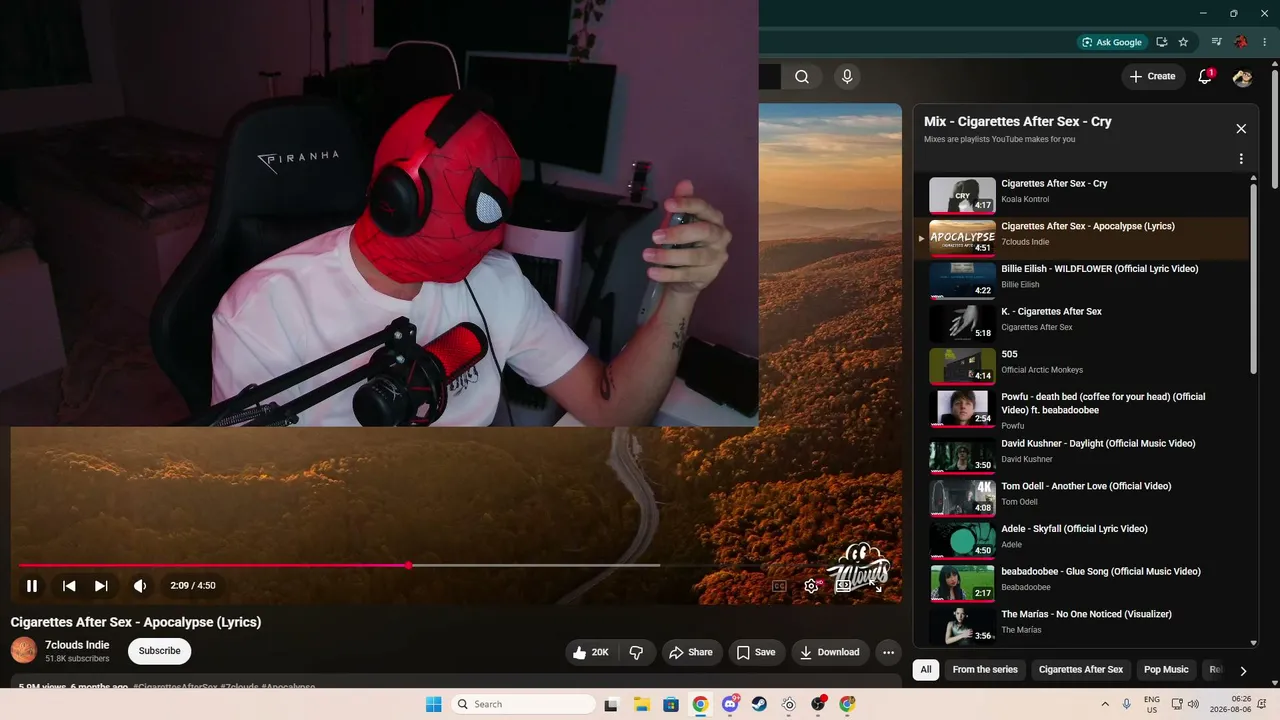Open Microsoft Store from the taskbar
The height and width of the screenshot is (720, 1280).
[671, 704]
